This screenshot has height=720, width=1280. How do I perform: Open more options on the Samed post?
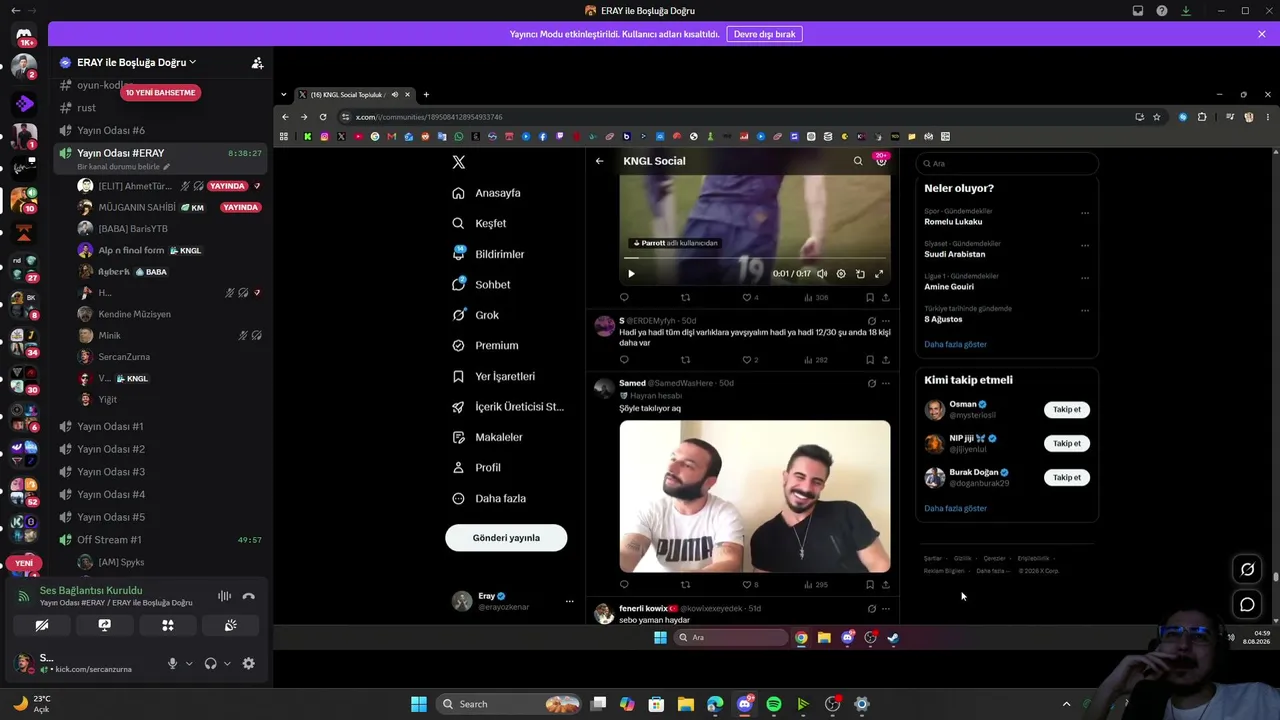[x=885, y=383]
